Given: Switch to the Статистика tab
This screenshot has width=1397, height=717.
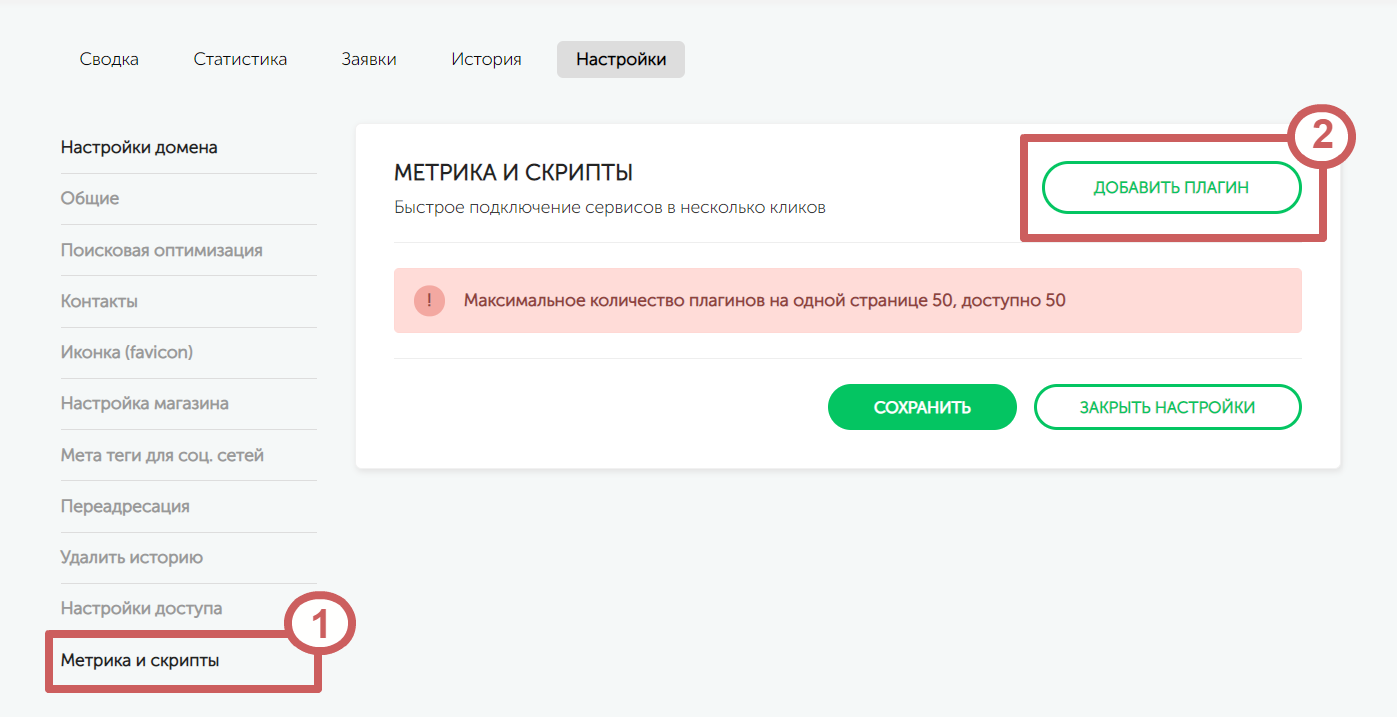Looking at the screenshot, I should (x=240, y=59).
